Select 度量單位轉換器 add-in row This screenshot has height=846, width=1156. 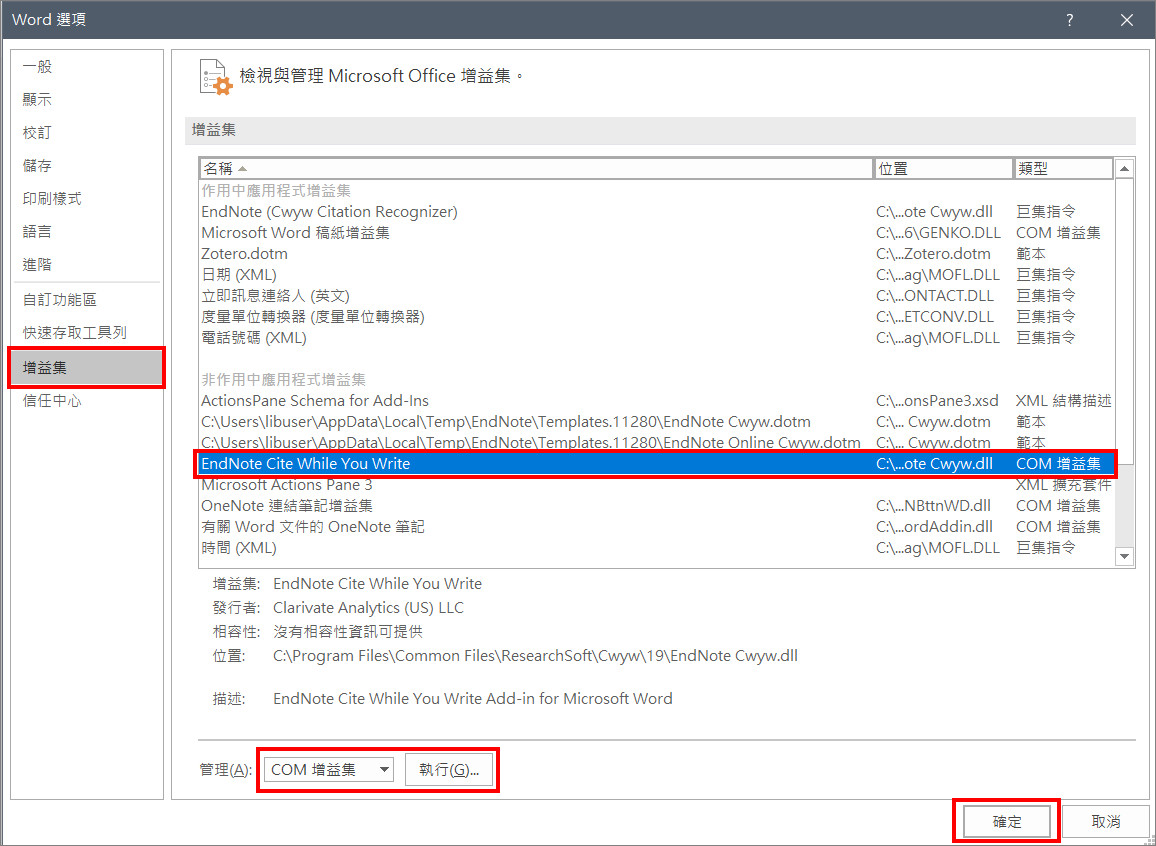pos(657,317)
